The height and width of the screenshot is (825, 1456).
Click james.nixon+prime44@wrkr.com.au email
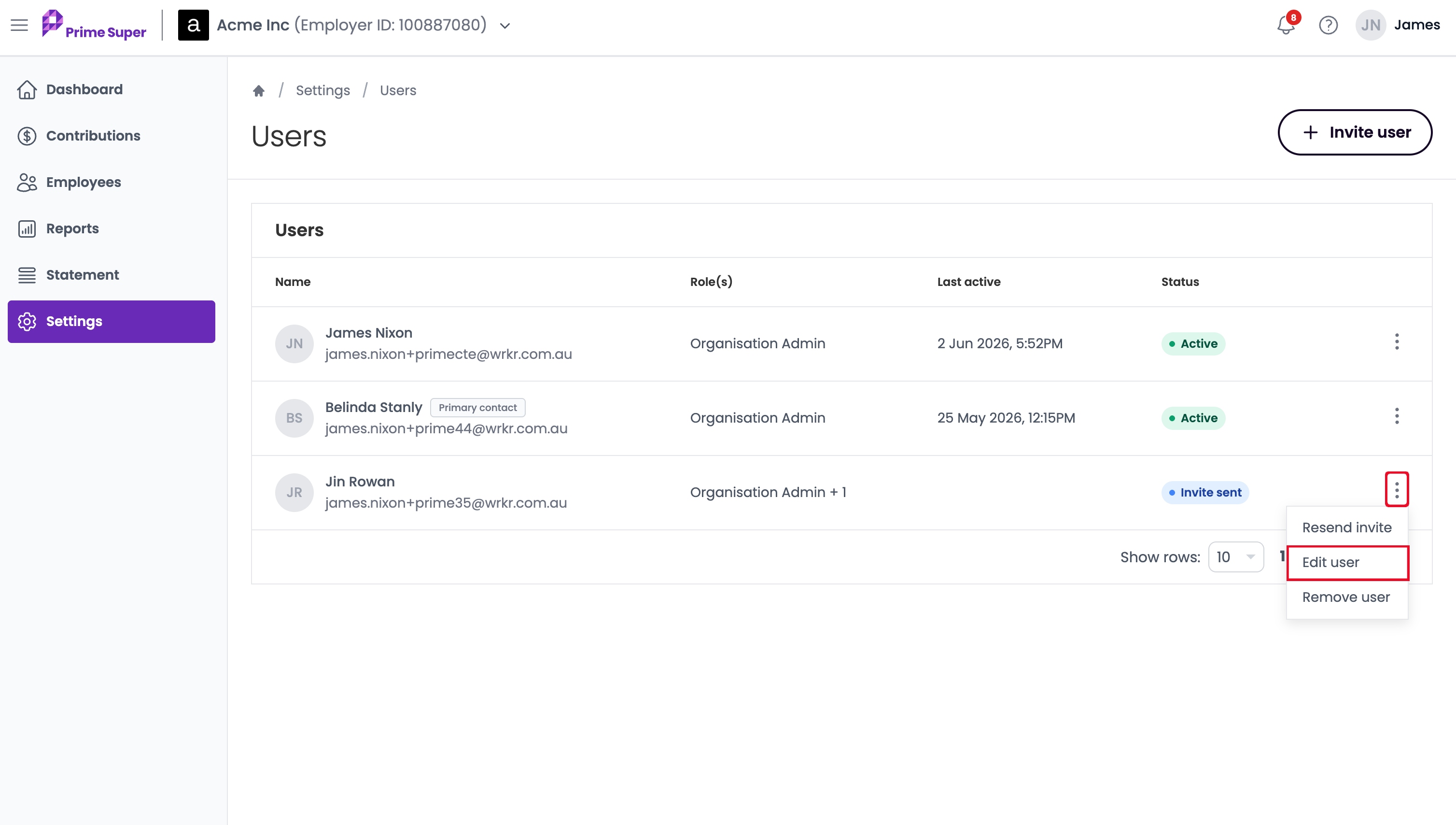pos(446,428)
